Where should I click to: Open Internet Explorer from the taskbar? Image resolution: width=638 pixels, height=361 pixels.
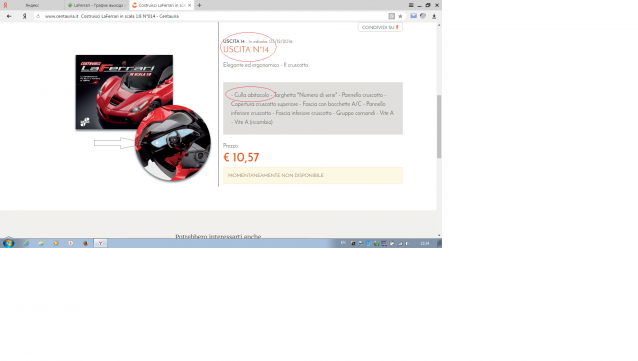coord(26,243)
